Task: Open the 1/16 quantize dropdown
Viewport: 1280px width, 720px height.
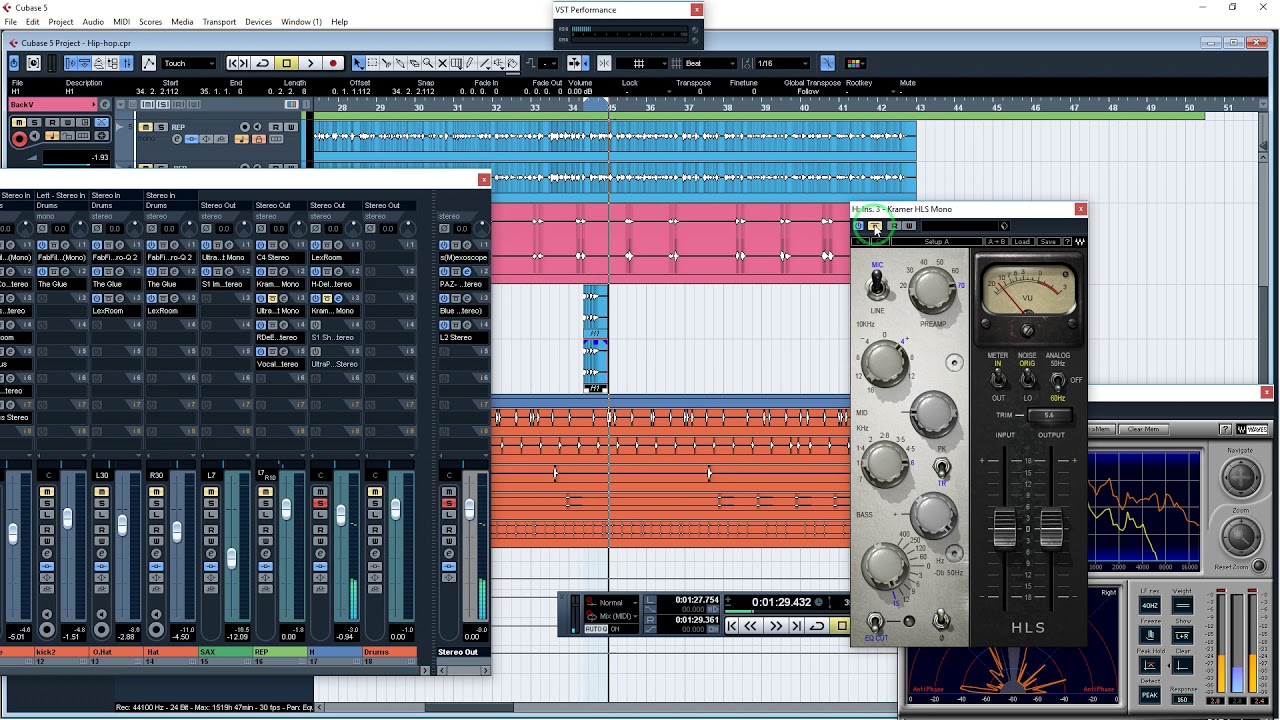Action: [x=782, y=63]
